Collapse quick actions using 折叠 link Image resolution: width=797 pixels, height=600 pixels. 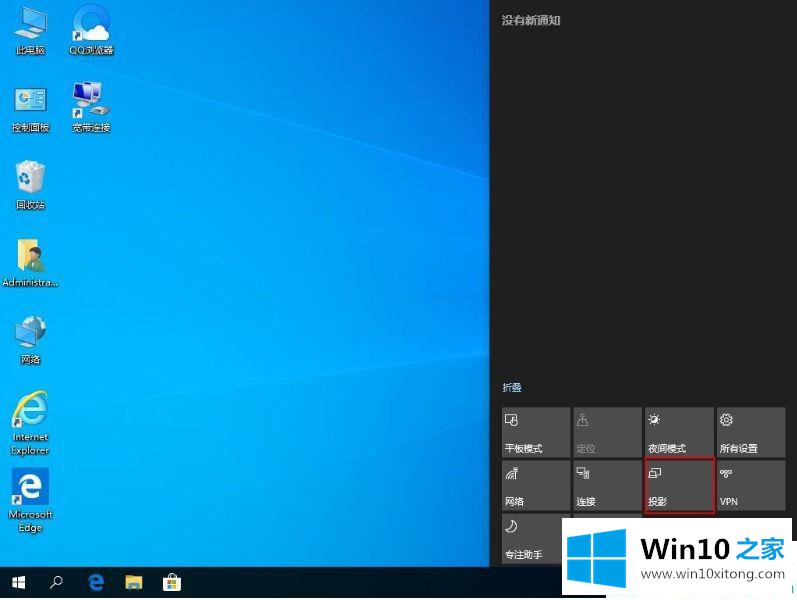[512, 387]
